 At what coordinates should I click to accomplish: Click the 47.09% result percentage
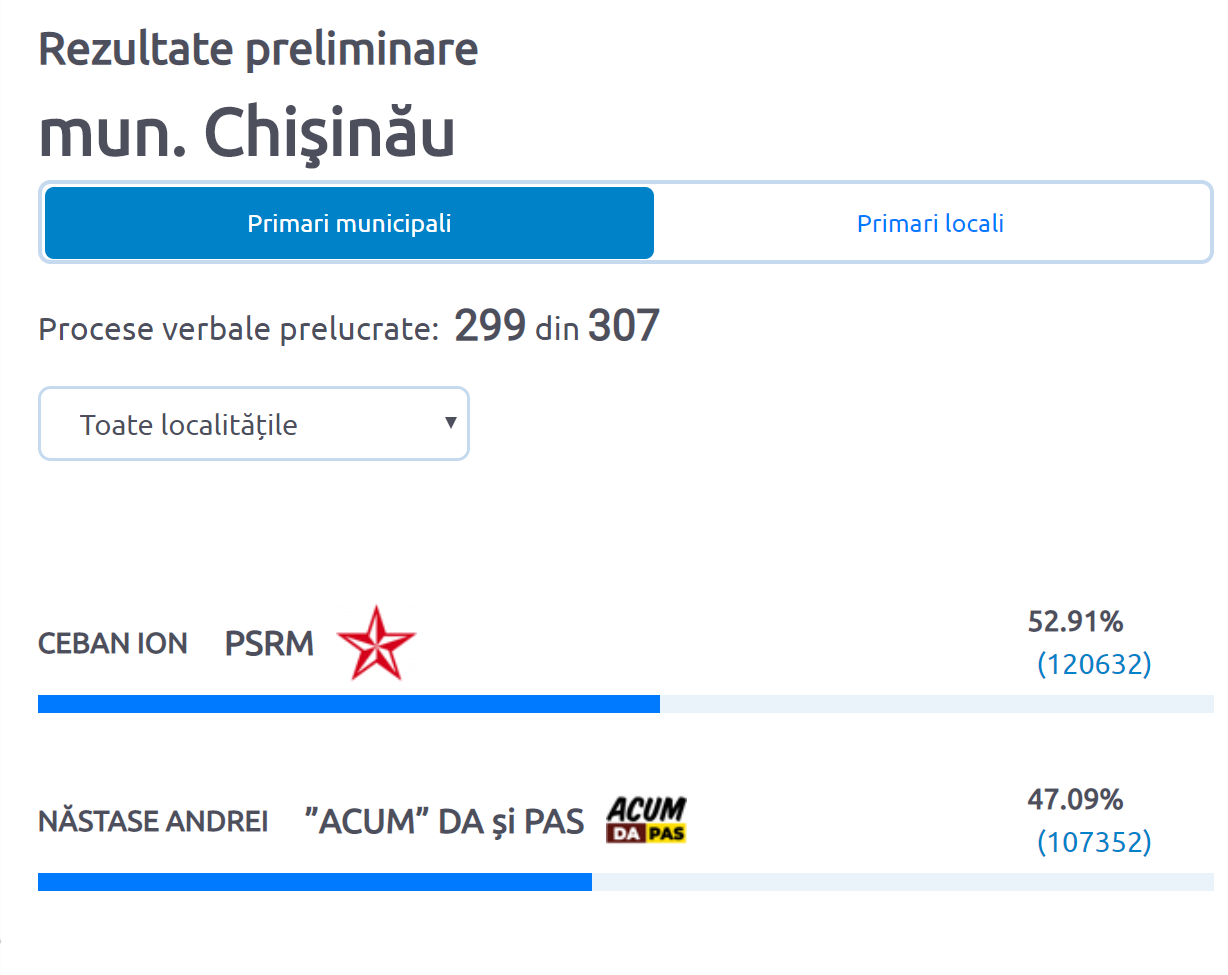1075,800
